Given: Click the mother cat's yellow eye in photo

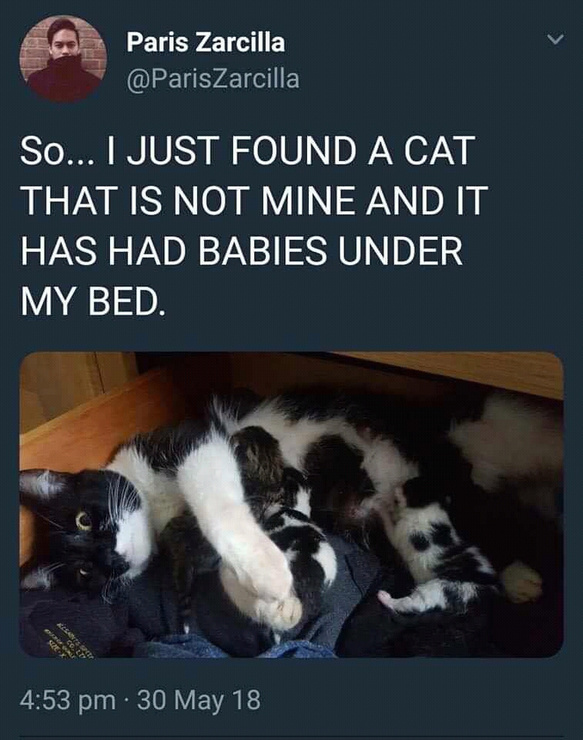Looking at the screenshot, I should pos(84,521).
